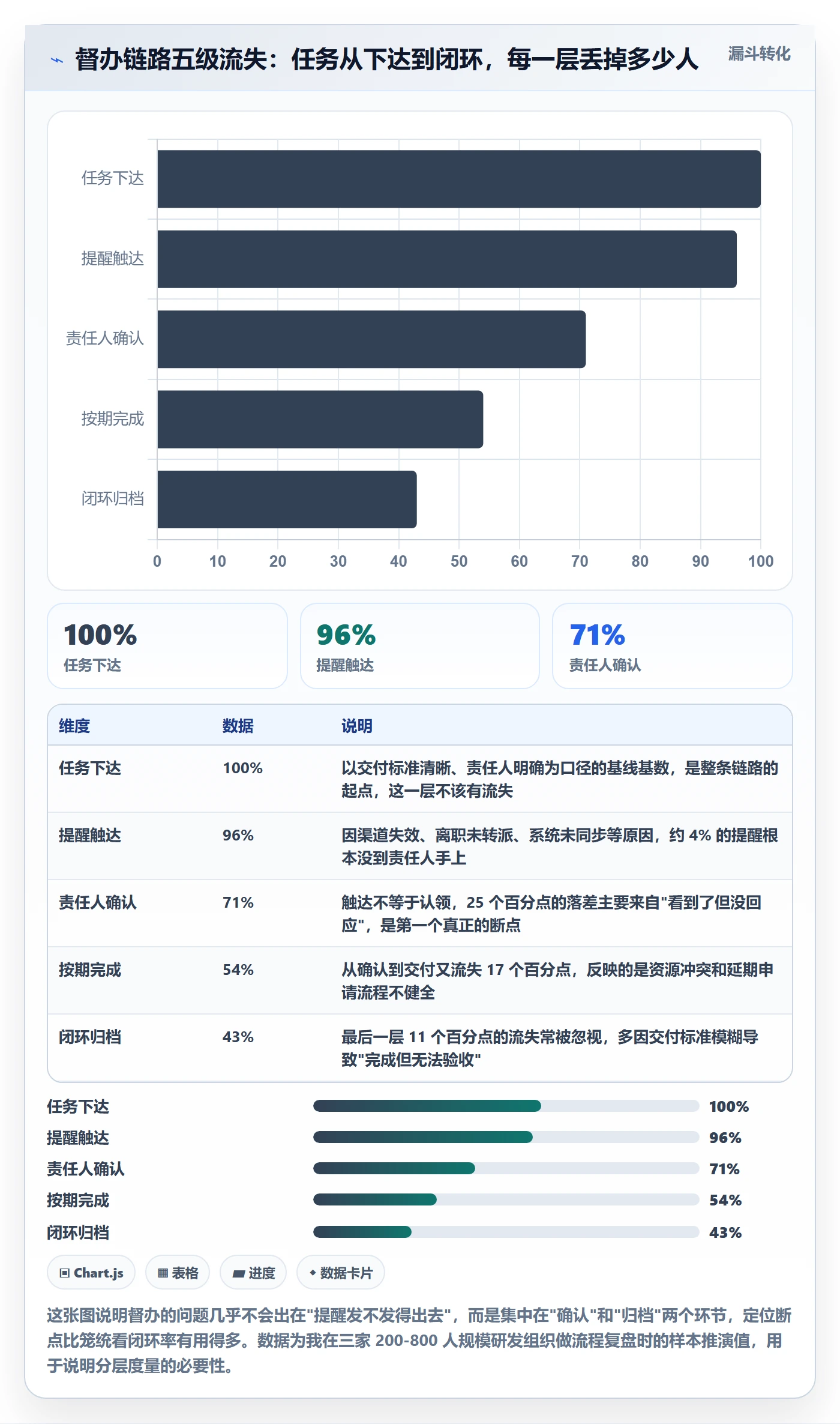This screenshot has width=840, height=1424.
Task: Click the 闭环归档 43% progress bar
Action: click(506, 1232)
